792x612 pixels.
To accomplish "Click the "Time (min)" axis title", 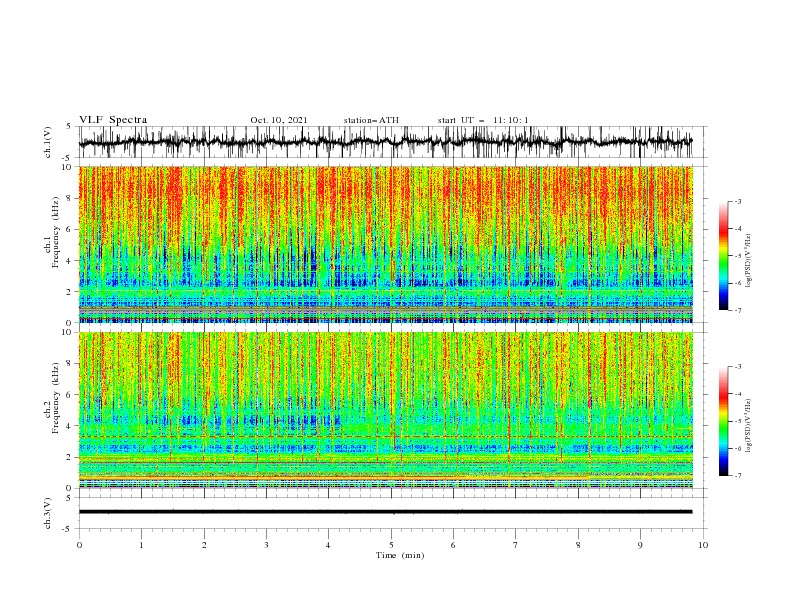I will [x=400, y=555].
